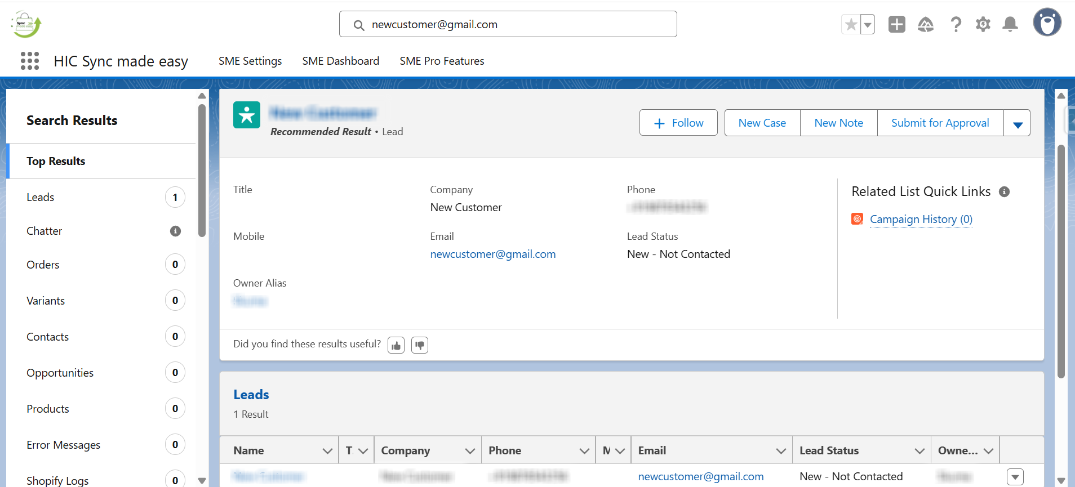1075x487 pixels.
Task: Click '1 Result' text under Leads
Action: click(x=251, y=414)
